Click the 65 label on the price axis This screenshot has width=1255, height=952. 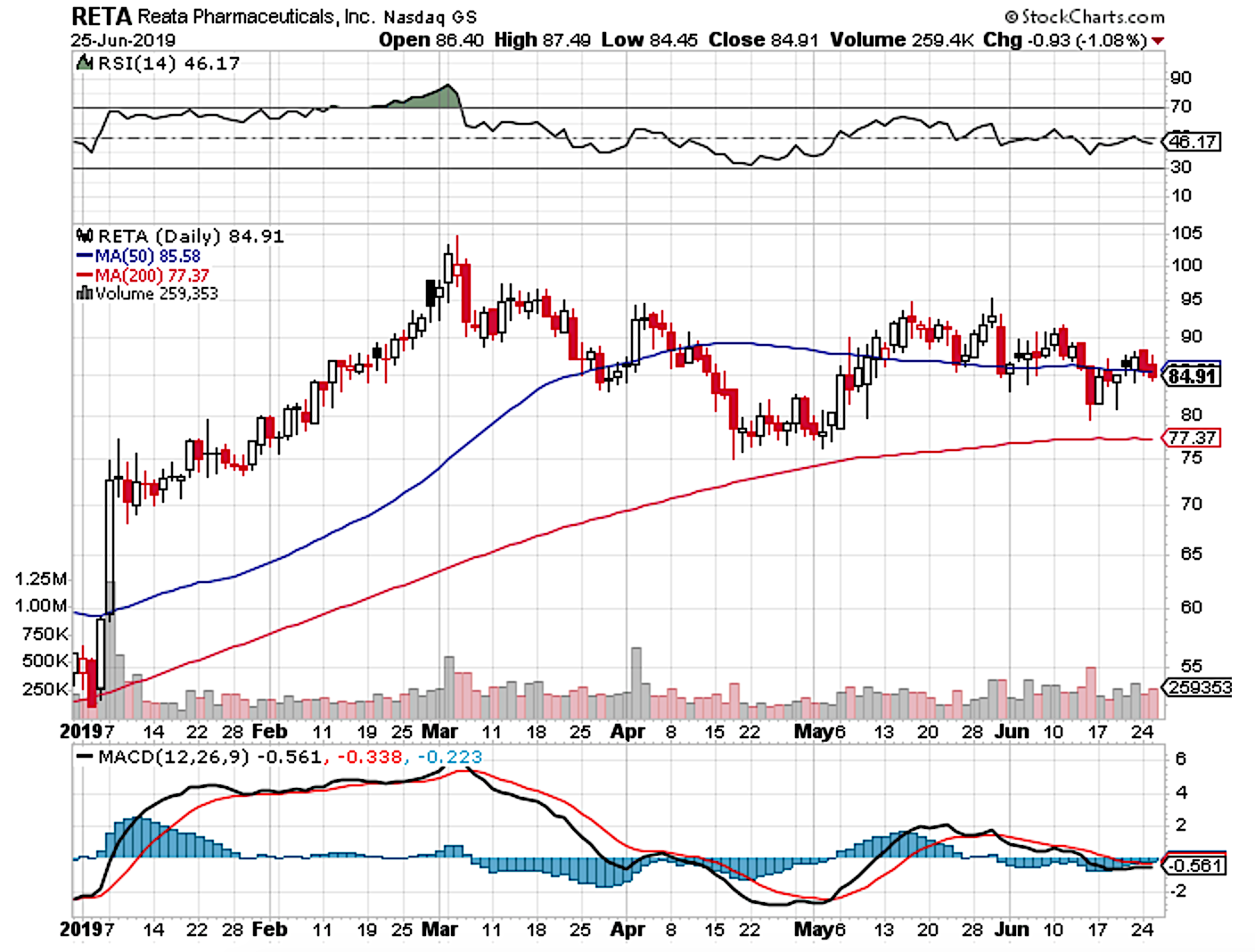(1192, 554)
